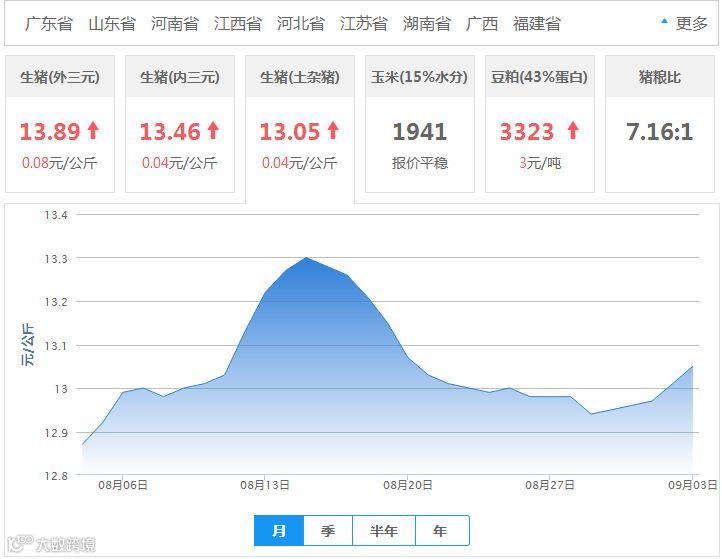The image size is (722, 559).
Task: Select the 半年 time range button
Action: point(384,530)
